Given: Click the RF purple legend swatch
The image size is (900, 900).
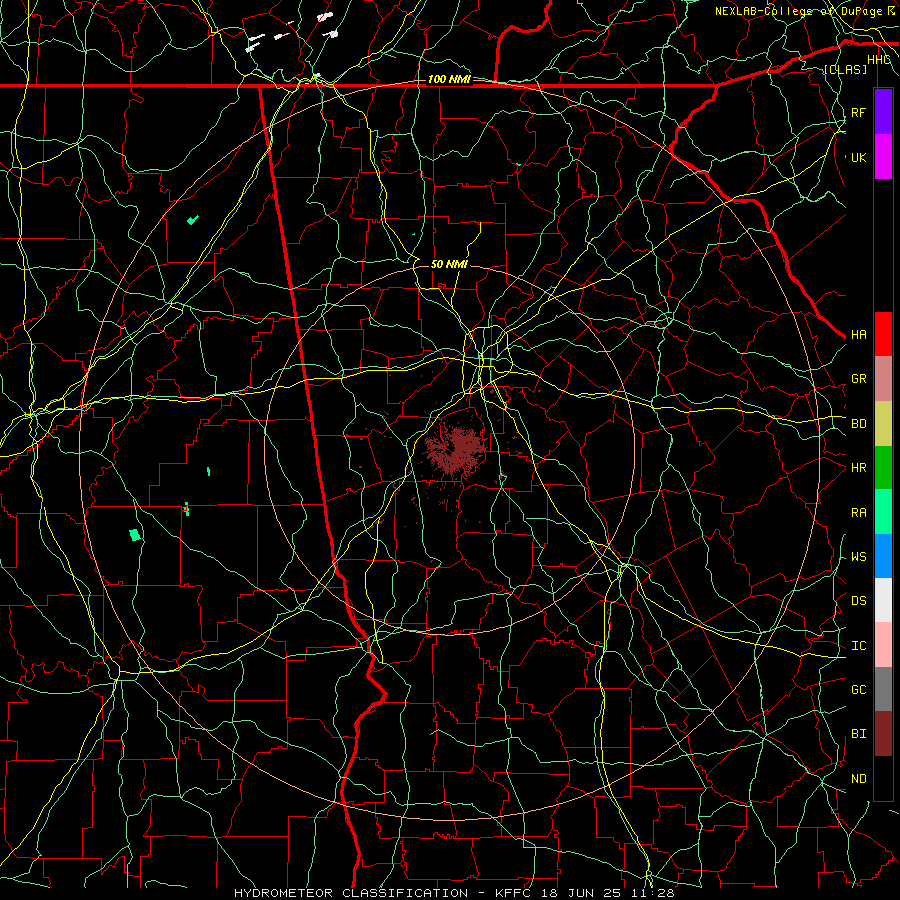Looking at the screenshot, I should click(x=883, y=112).
